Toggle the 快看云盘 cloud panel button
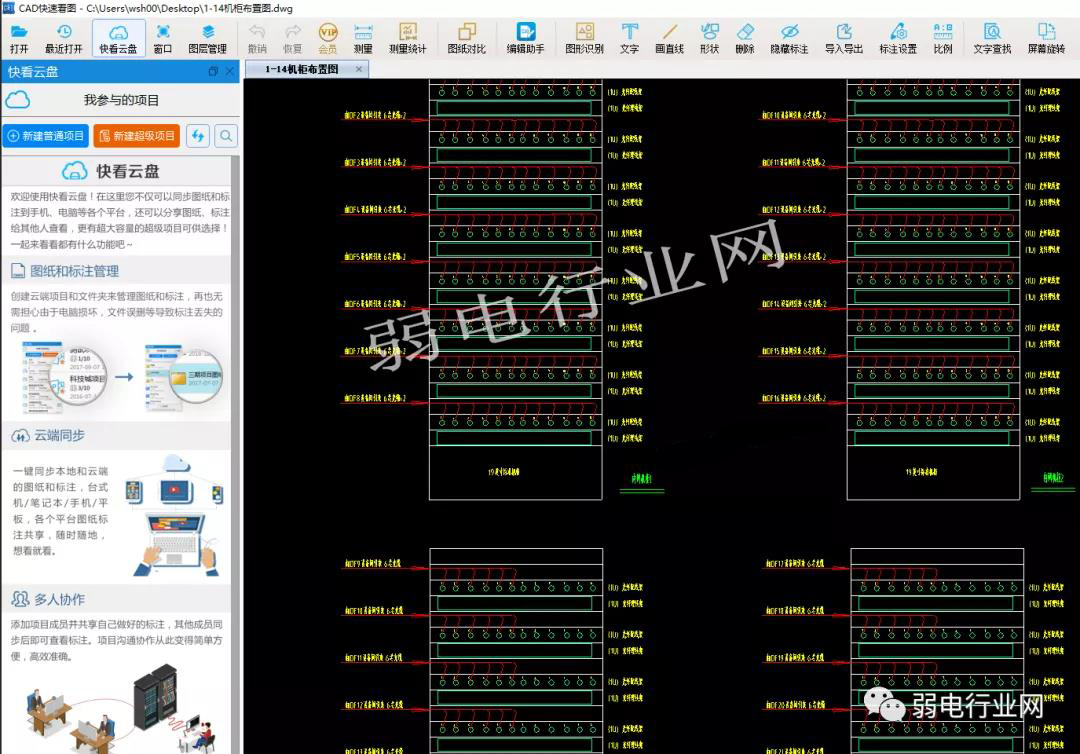This screenshot has width=1080, height=754. [118, 38]
